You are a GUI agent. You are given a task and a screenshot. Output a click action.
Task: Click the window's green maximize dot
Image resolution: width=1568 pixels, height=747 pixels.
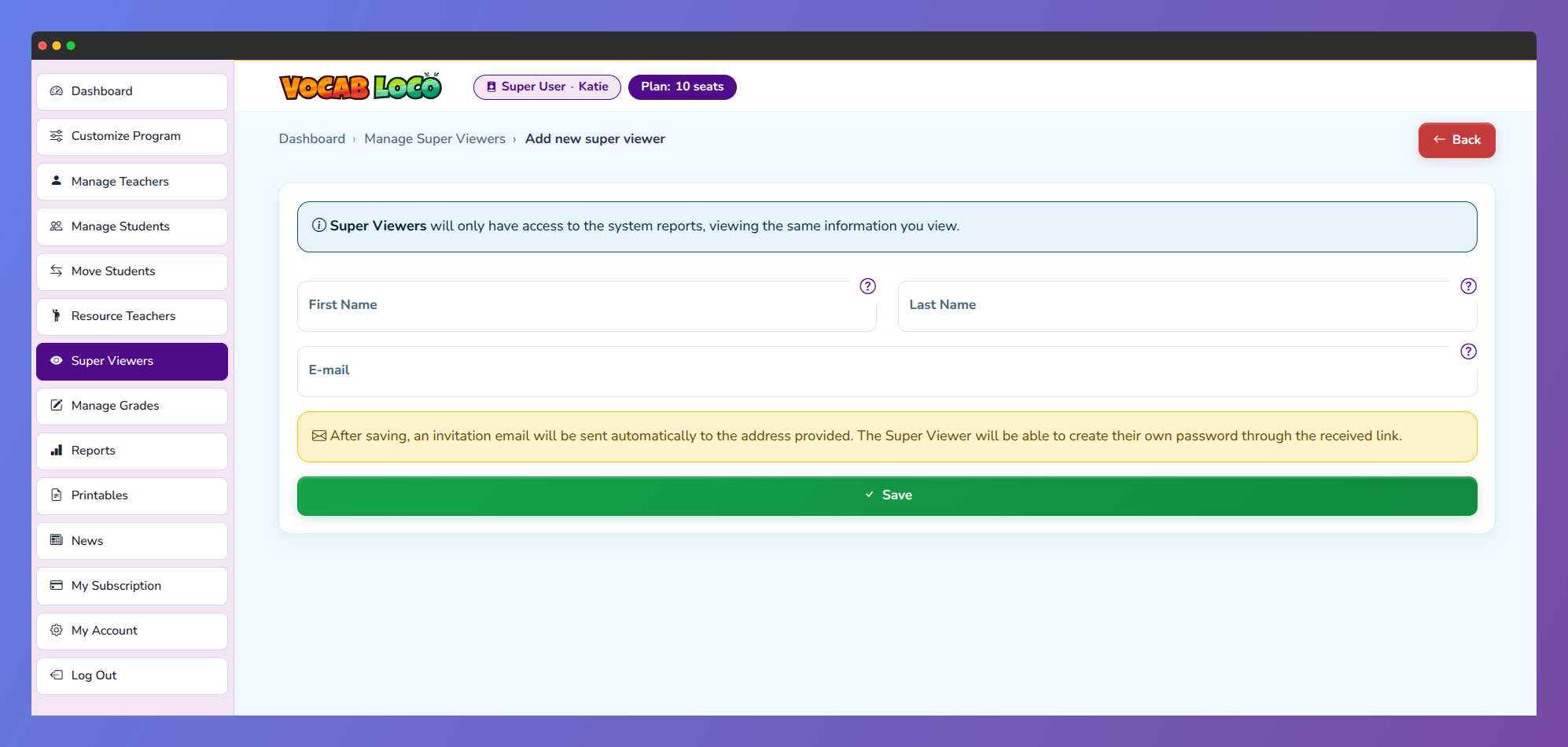[71, 46]
